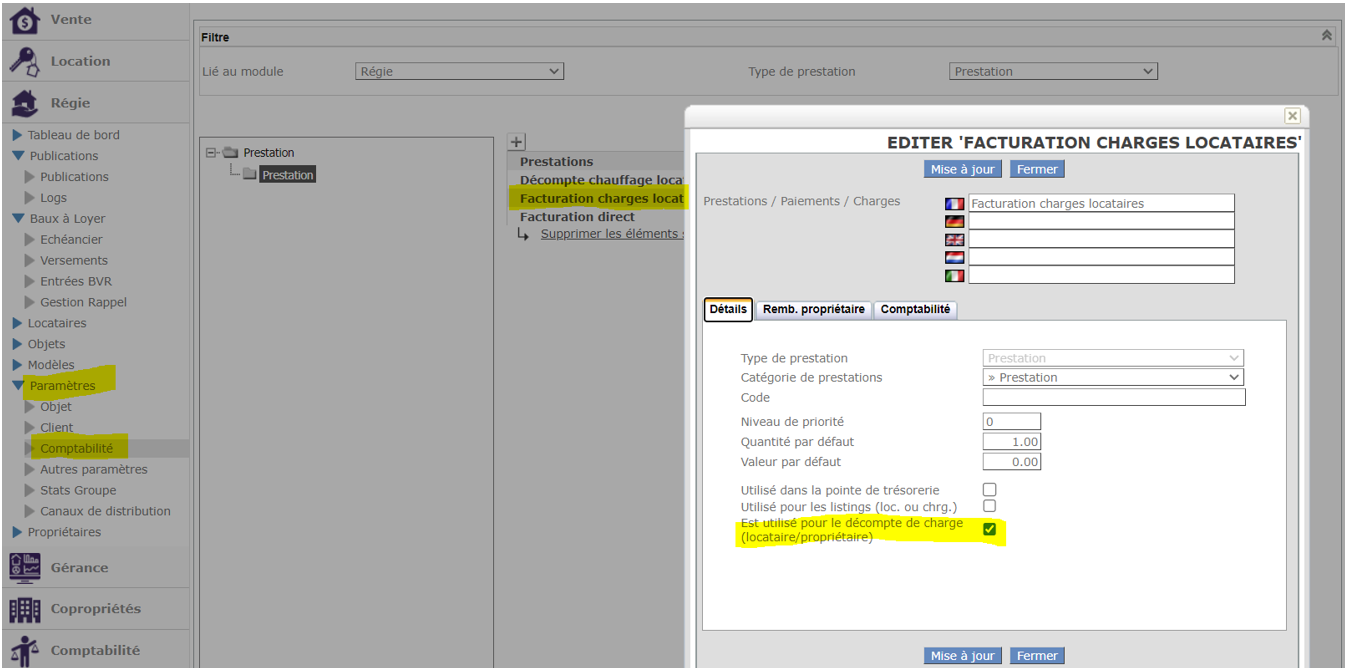Collapse the Filtre panel with double-chevron icon
Image resolution: width=1345 pixels, height=668 pixels.
(1326, 36)
